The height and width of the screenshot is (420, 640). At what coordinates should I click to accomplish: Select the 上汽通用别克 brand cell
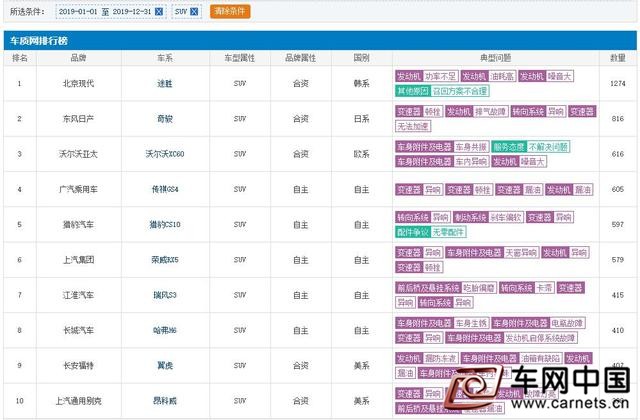(x=78, y=401)
